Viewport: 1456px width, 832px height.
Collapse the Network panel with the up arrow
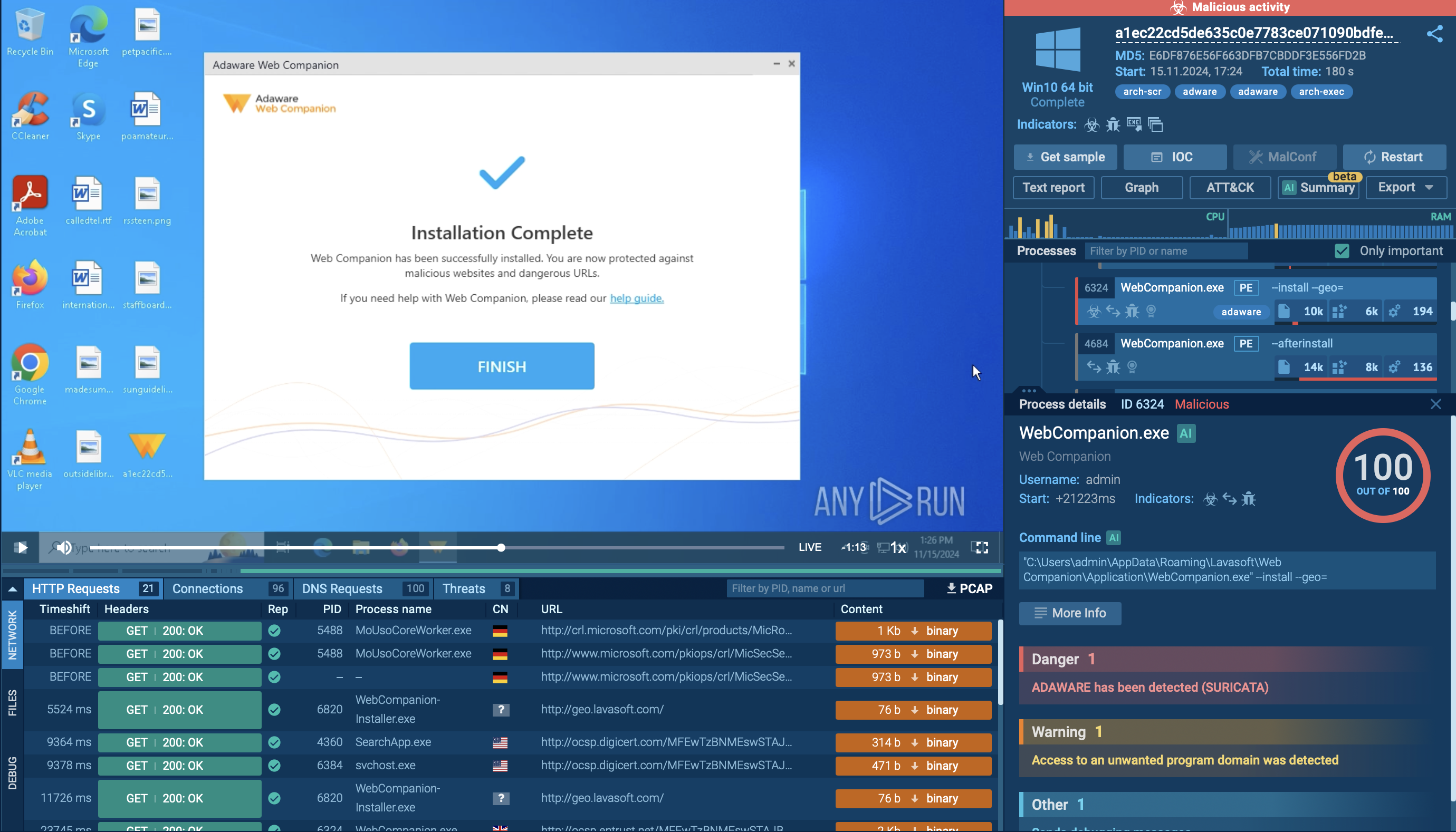(12, 588)
